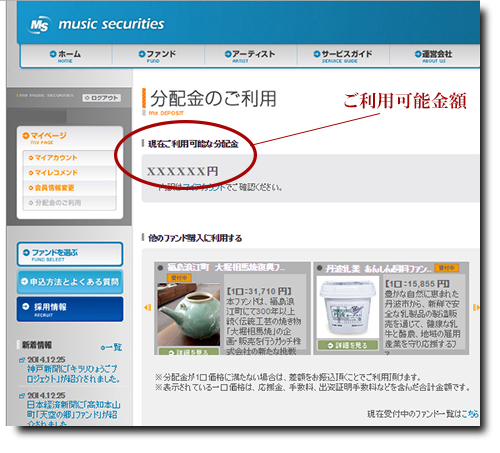Open the マイアカウント link in deposit box
Screen dimensions: 500x453
(204, 187)
